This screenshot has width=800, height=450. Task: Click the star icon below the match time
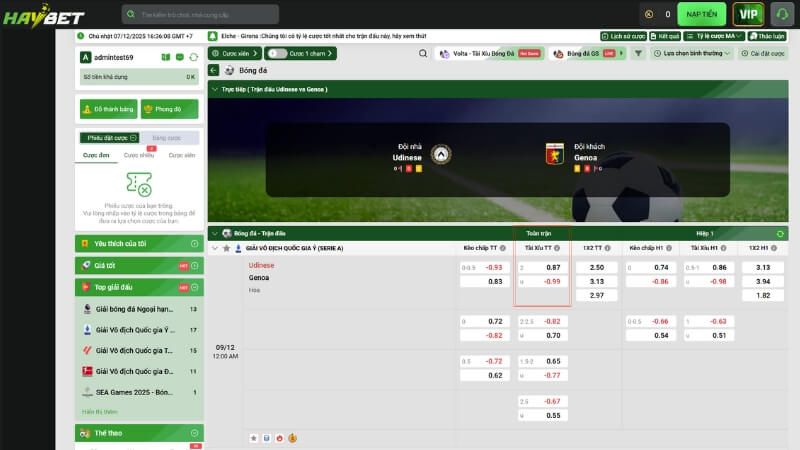coord(253,437)
